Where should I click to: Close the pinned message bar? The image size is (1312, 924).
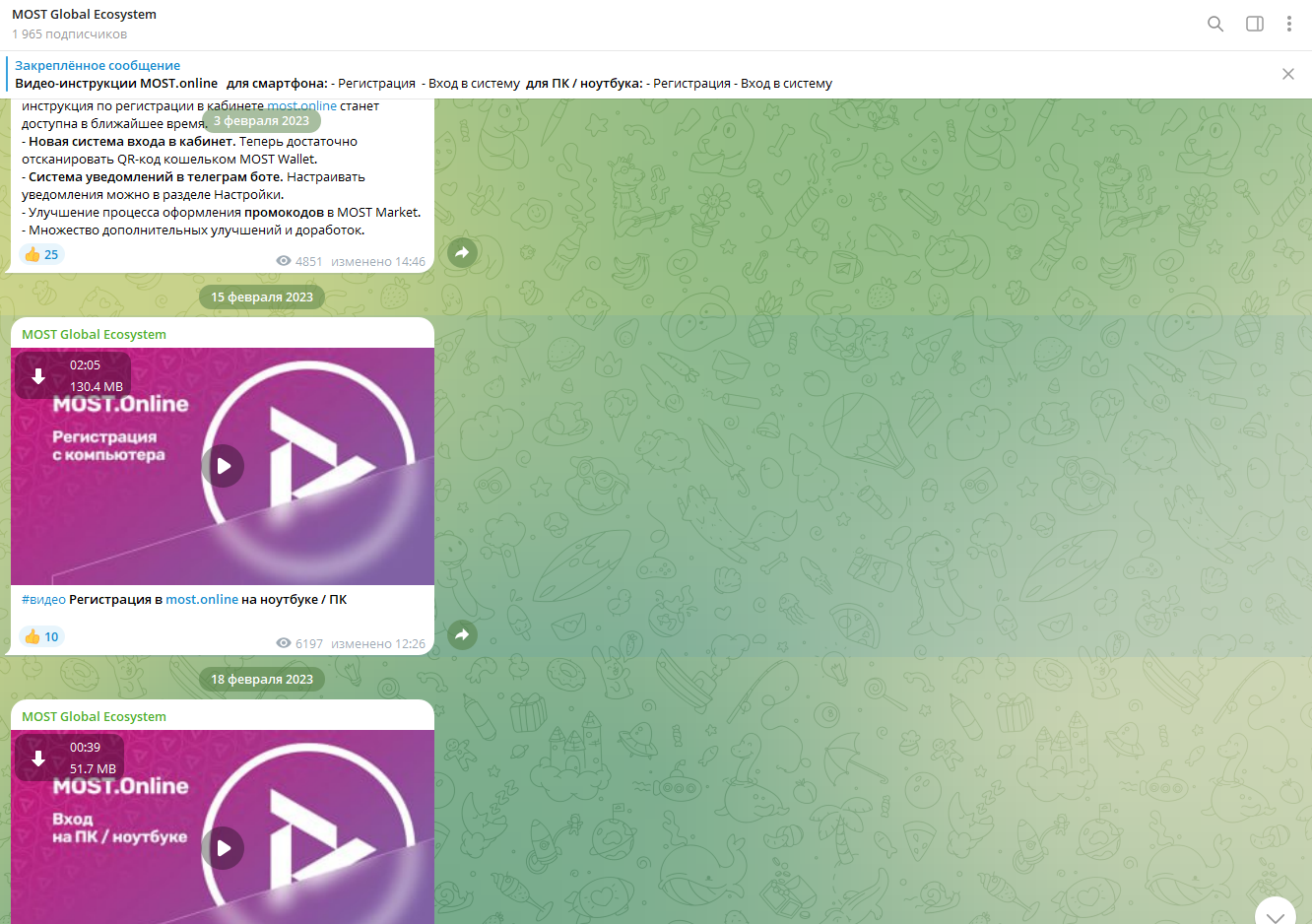[x=1287, y=74]
